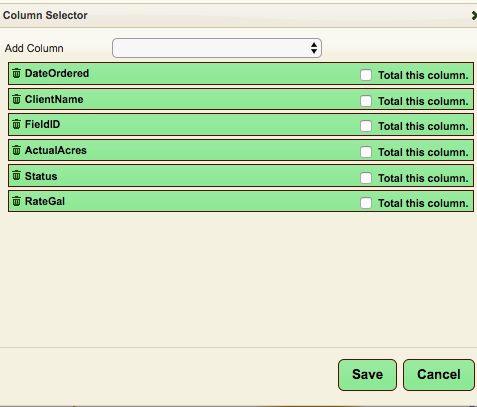Delete the DateOrdered column via trash icon

[16, 73]
